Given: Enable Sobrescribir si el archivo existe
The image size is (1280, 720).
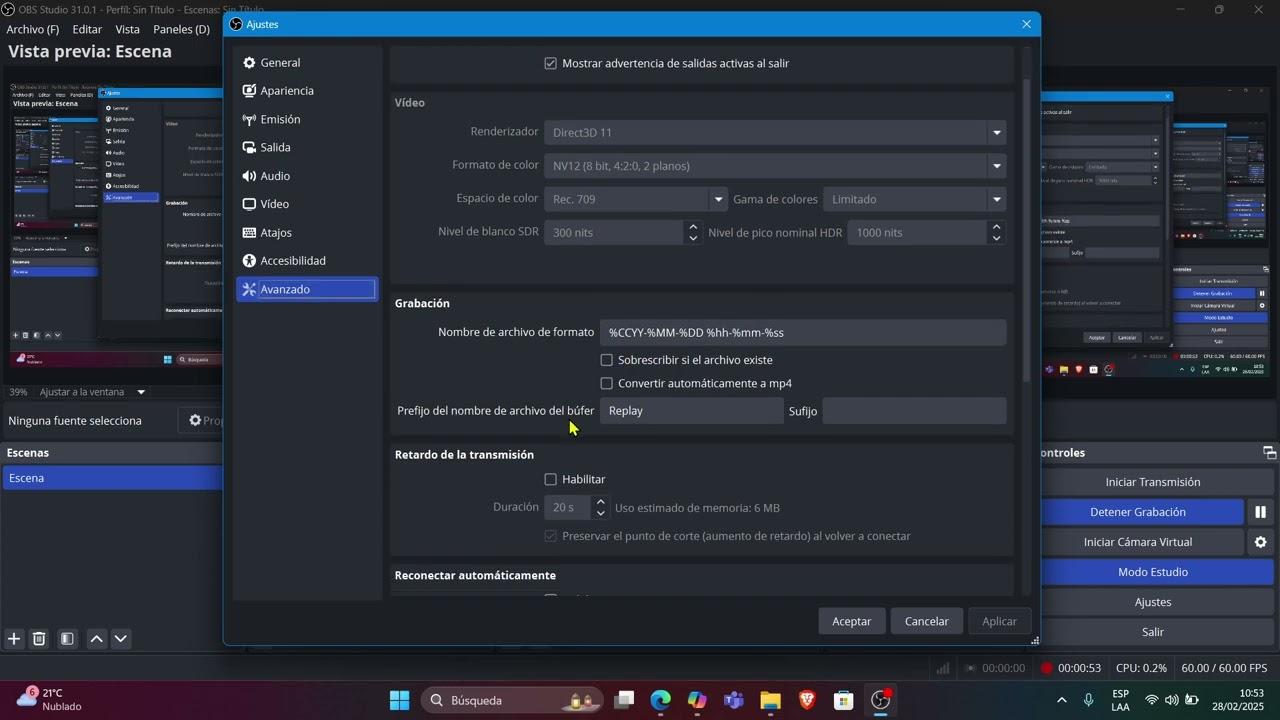Looking at the screenshot, I should point(606,360).
